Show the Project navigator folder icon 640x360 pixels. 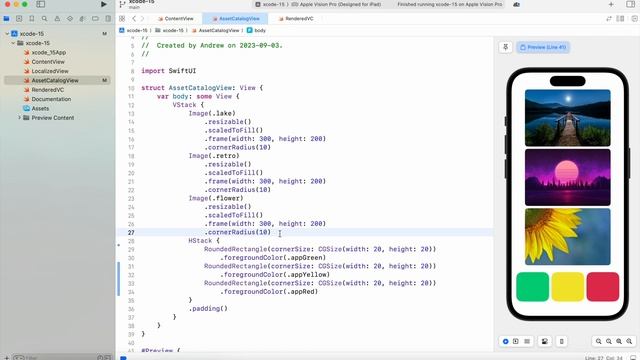click(7, 19)
